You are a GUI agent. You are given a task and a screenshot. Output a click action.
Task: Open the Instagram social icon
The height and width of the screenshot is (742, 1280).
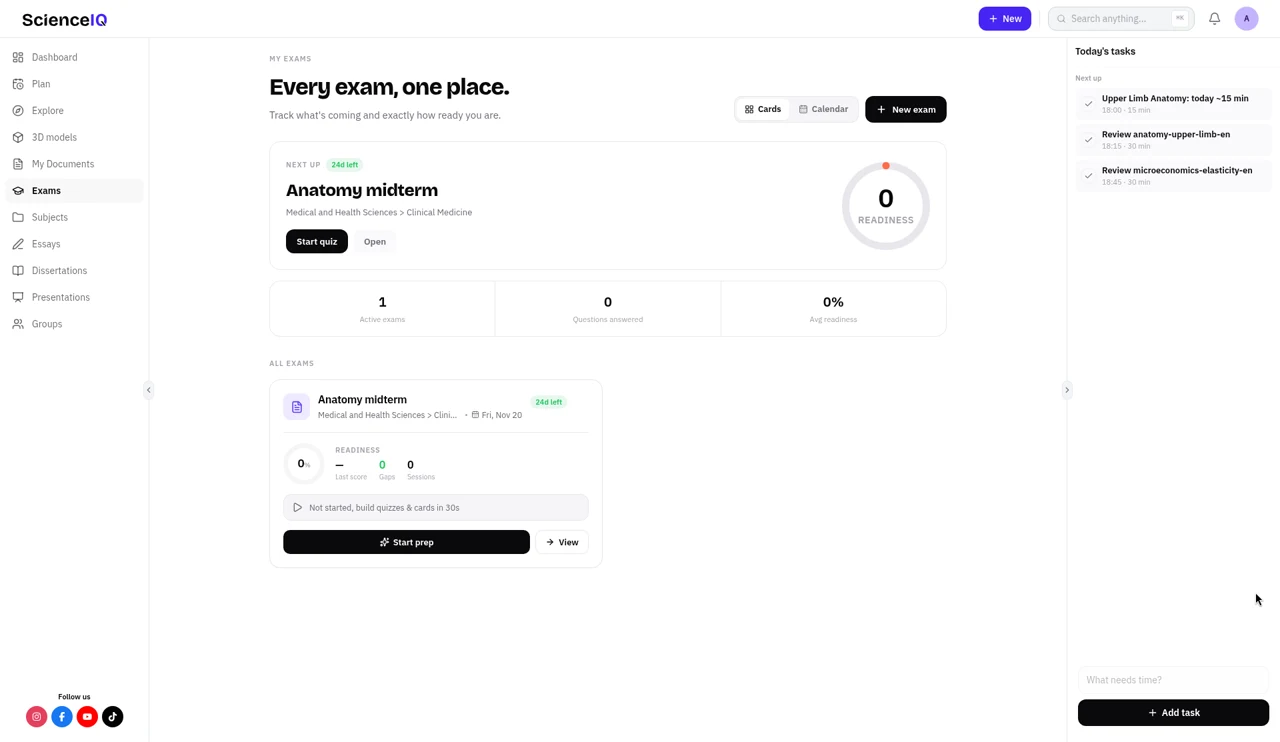pyautogui.click(x=37, y=717)
